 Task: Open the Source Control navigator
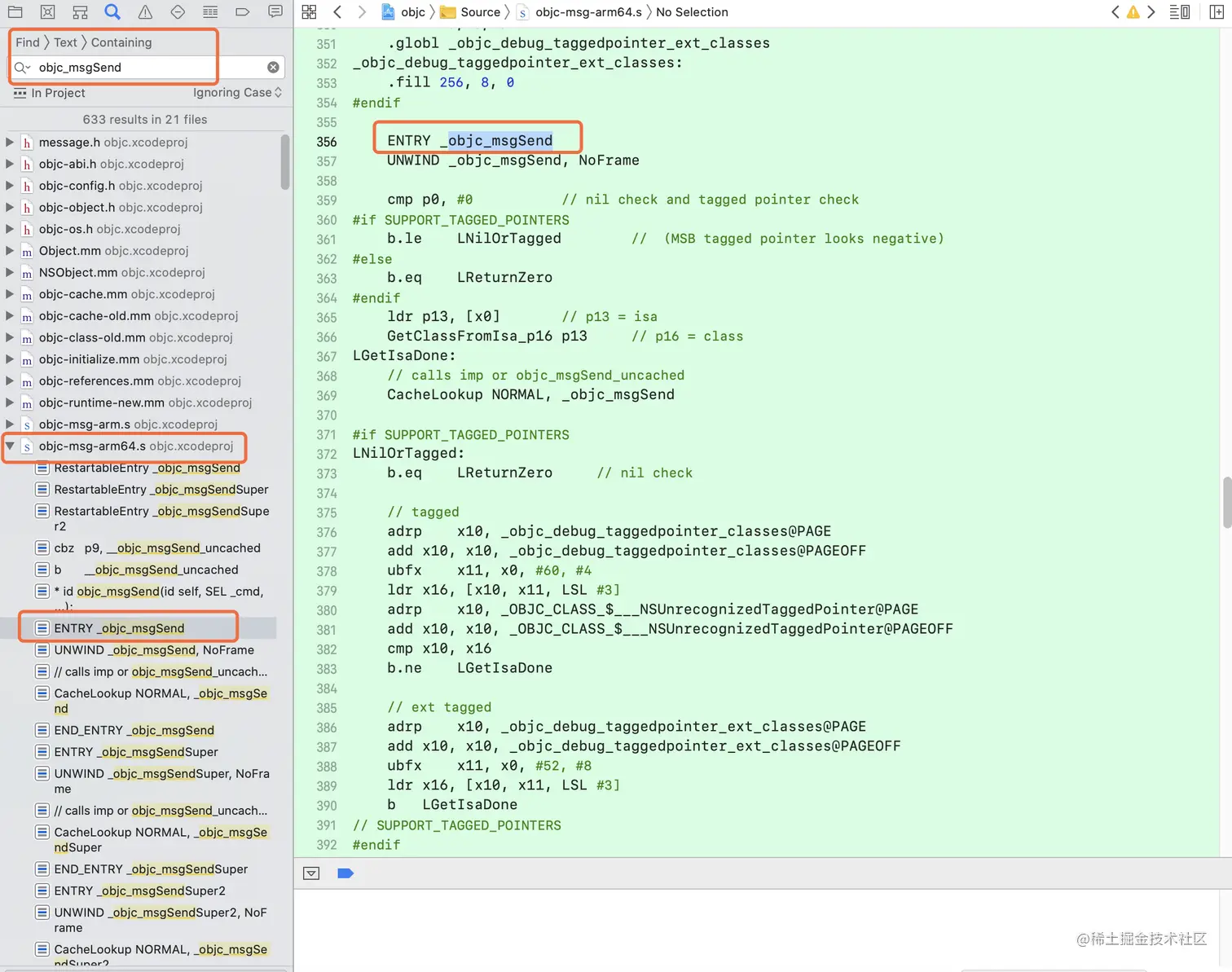48,12
